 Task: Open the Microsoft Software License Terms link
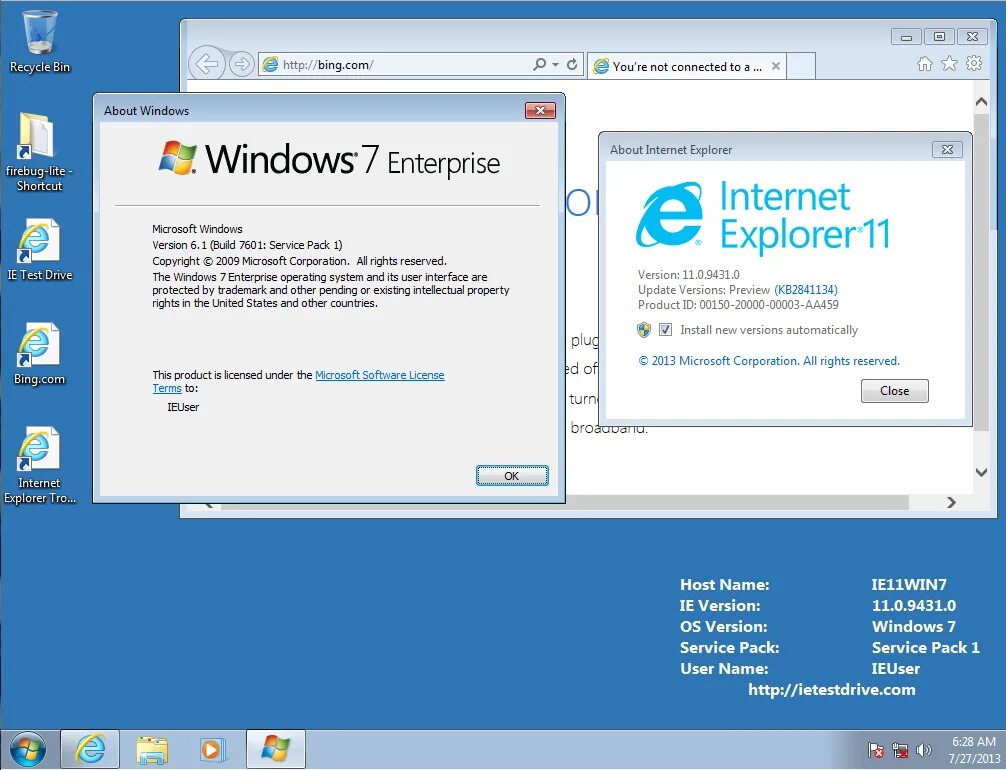pyautogui.click(x=379, y=375)
